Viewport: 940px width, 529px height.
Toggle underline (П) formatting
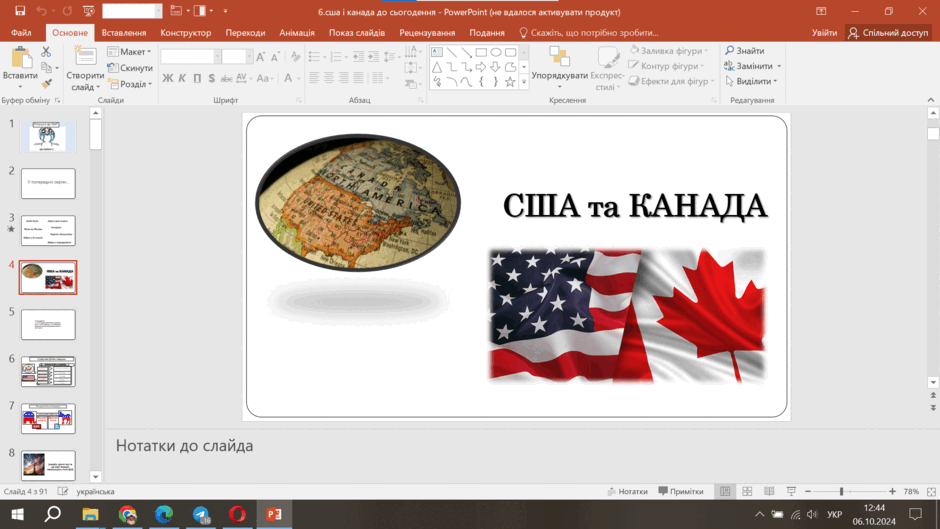click(197, 78)
